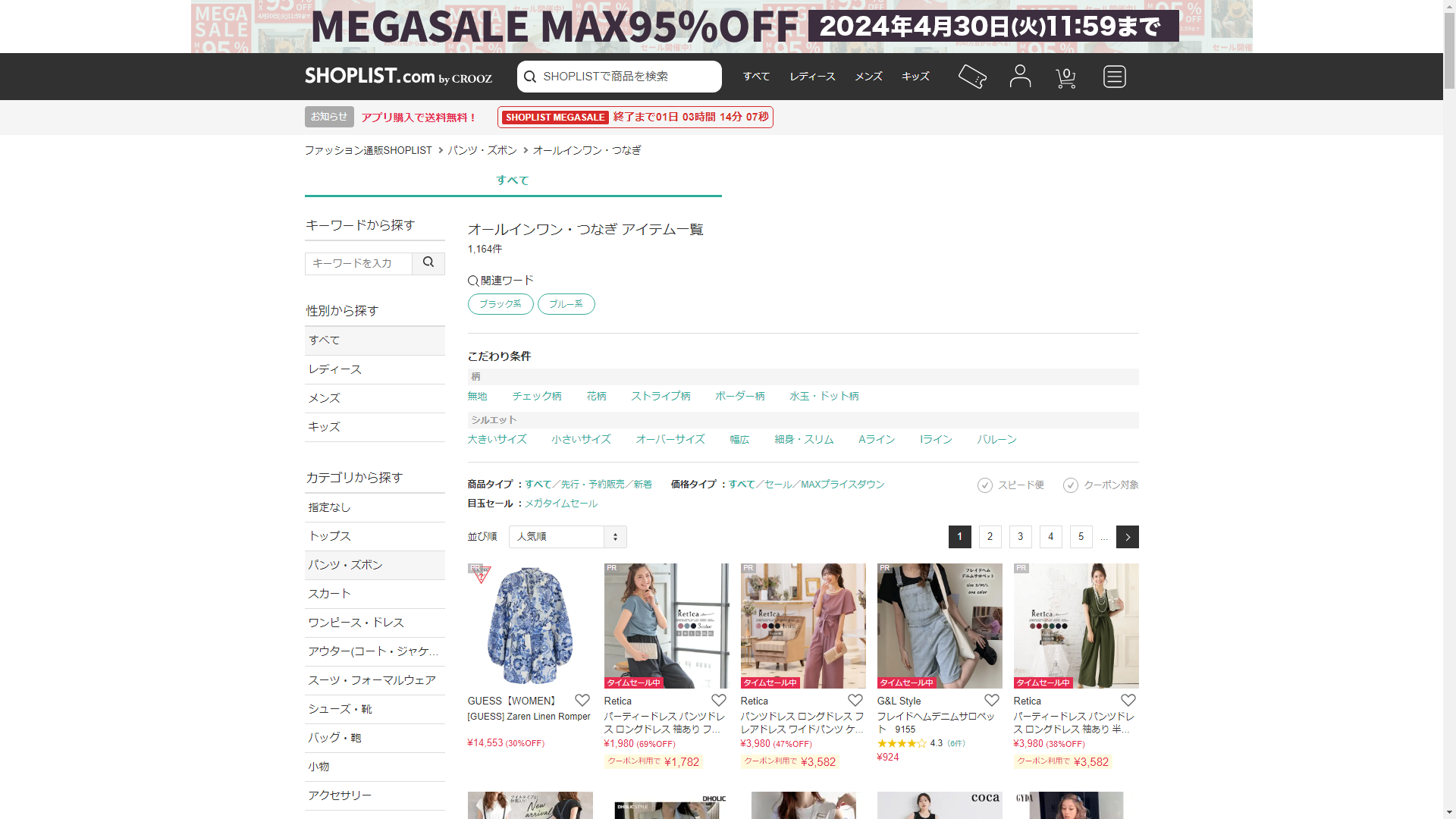Open the shopping cart icon
Viewport: 1456px width, 819px height.
pos(1065,77)
